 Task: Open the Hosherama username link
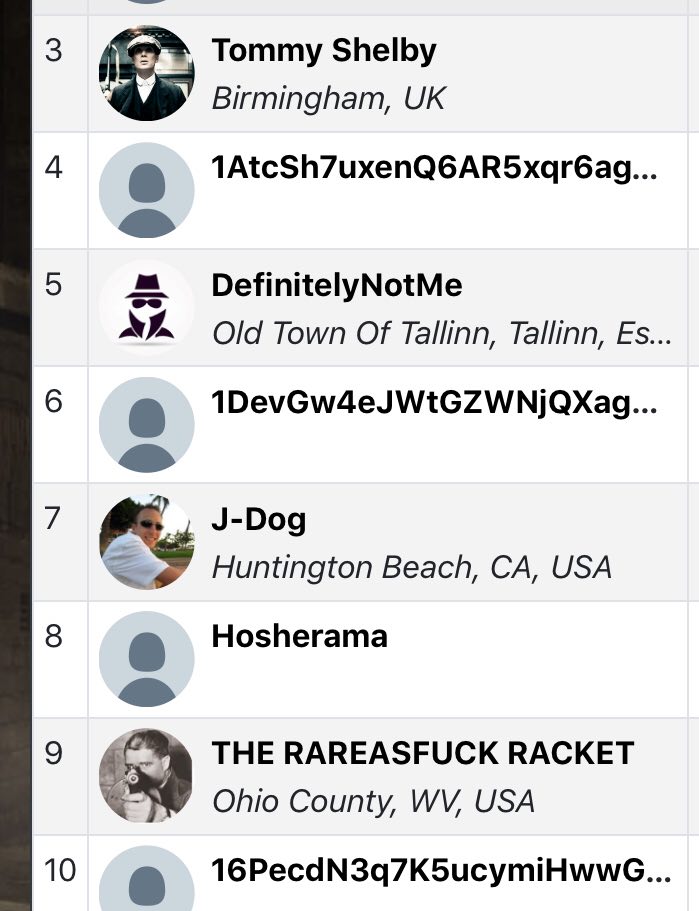pos(299,636)
